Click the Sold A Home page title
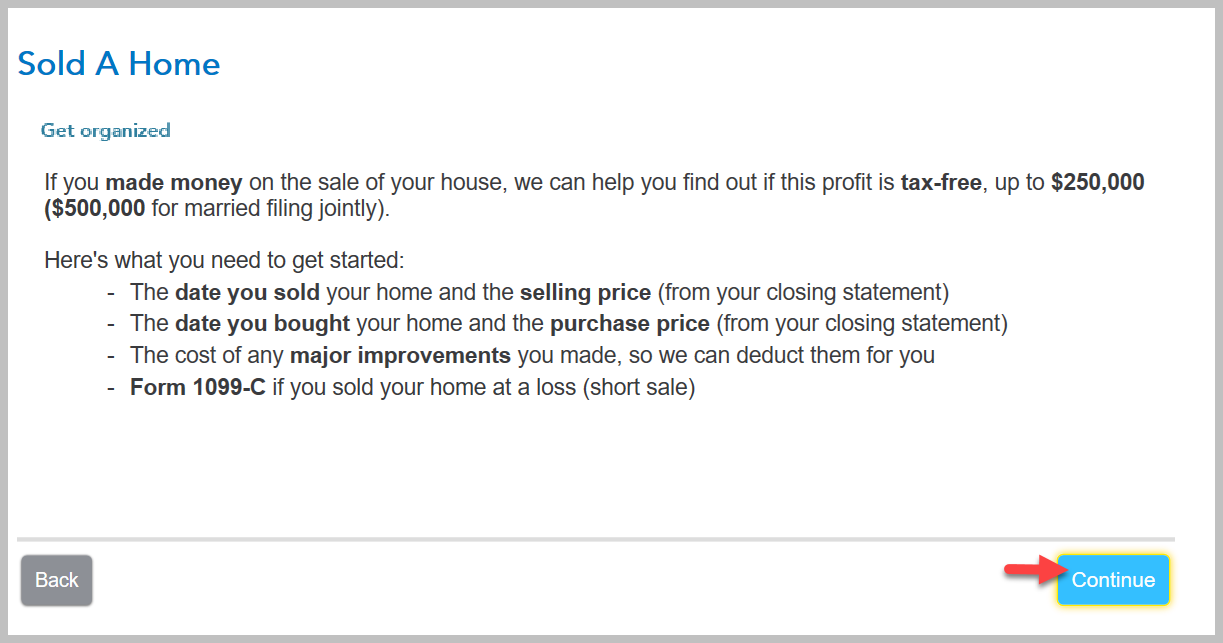Screen dimensions: 1223x643 click(119, 64)
